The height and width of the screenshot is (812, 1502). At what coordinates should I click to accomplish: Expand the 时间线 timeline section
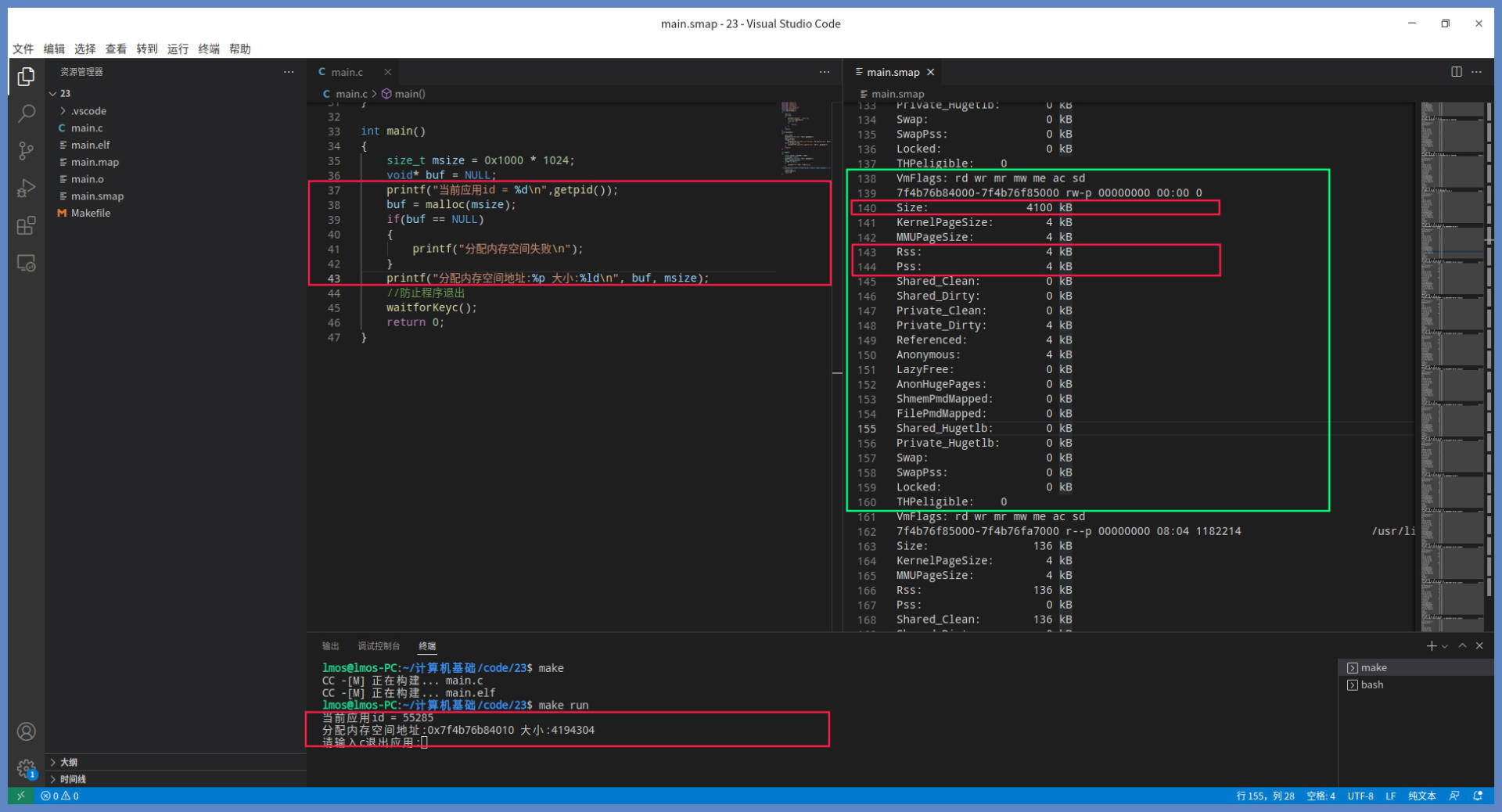point(73,779)
